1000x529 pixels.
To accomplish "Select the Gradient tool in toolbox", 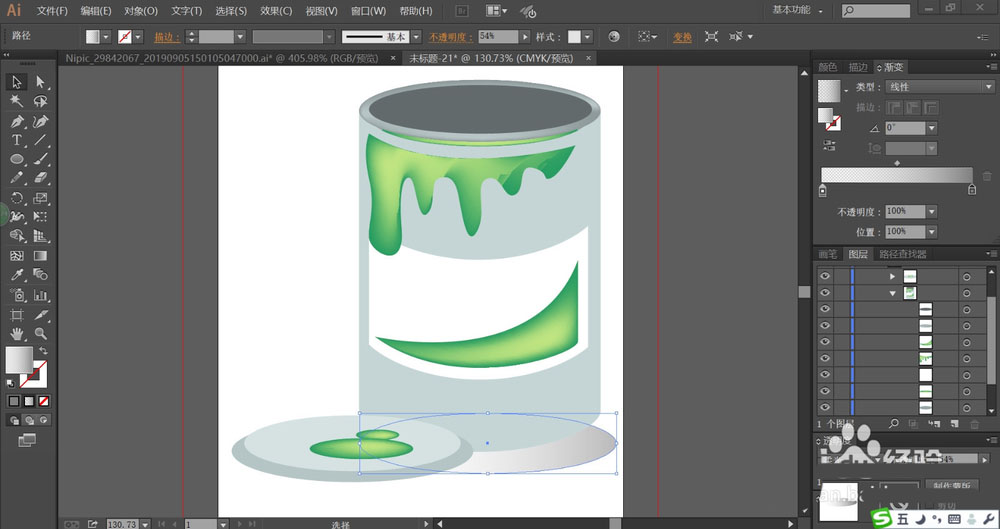I will (41, 256).
